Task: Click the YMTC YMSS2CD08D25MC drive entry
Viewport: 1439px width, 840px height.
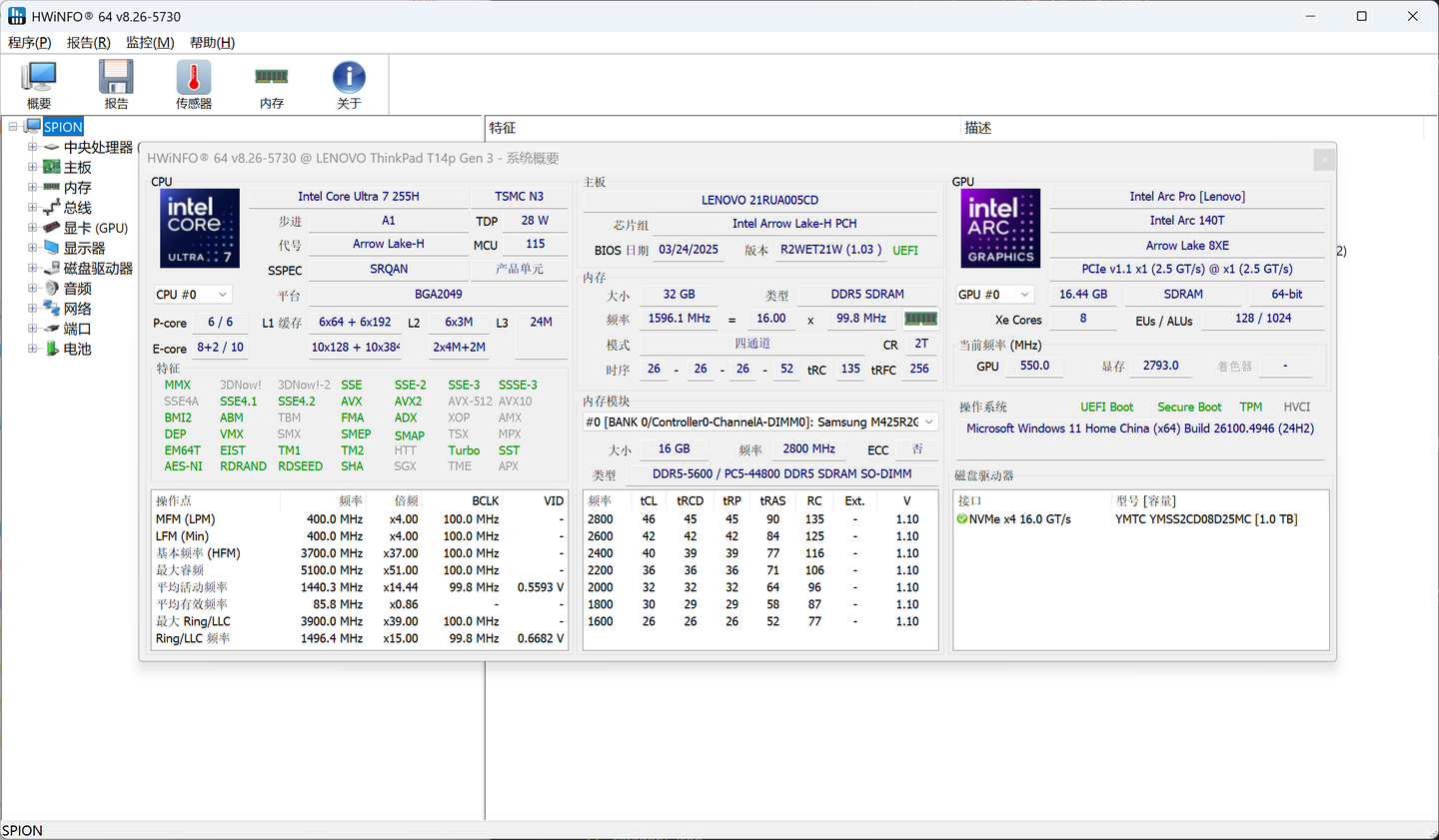Action: tap(1206, 519)
